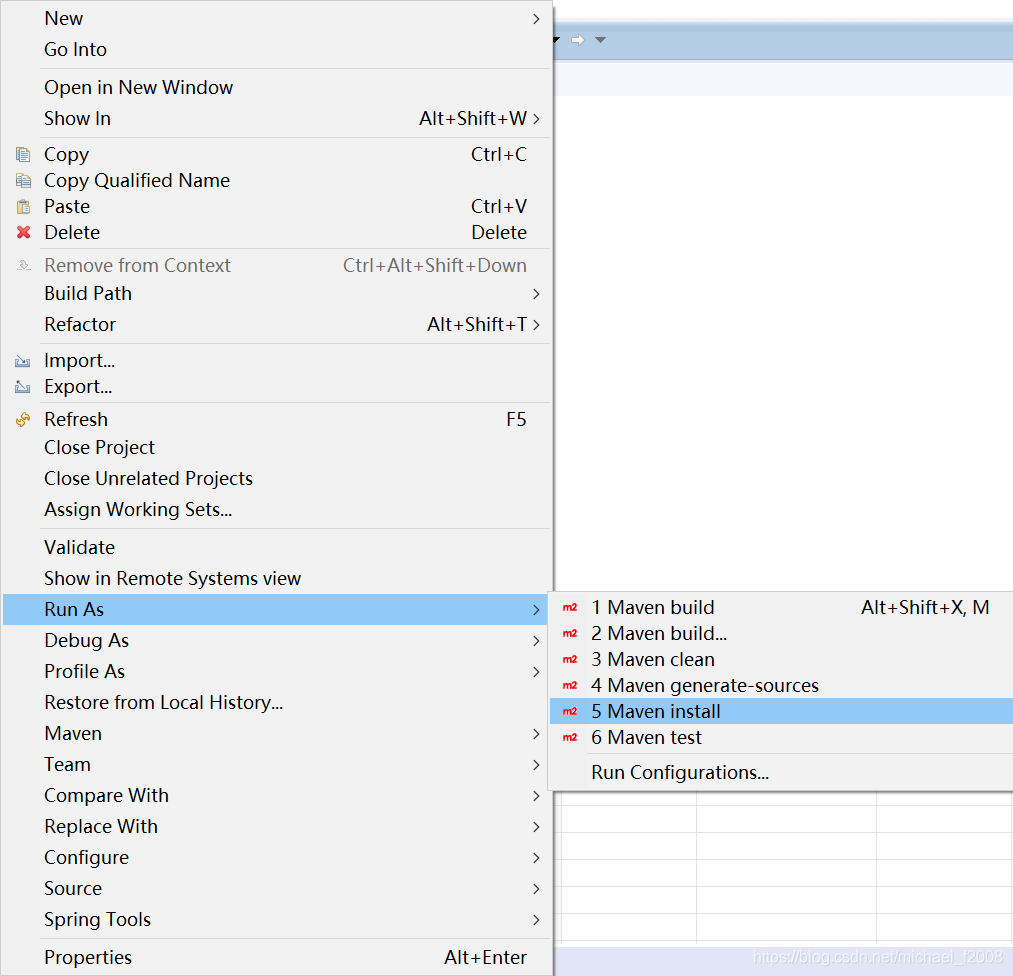This screenshot has width=1013, height=976.
Task: Open Run Configurations... dialog
Action: pos(781,773)
